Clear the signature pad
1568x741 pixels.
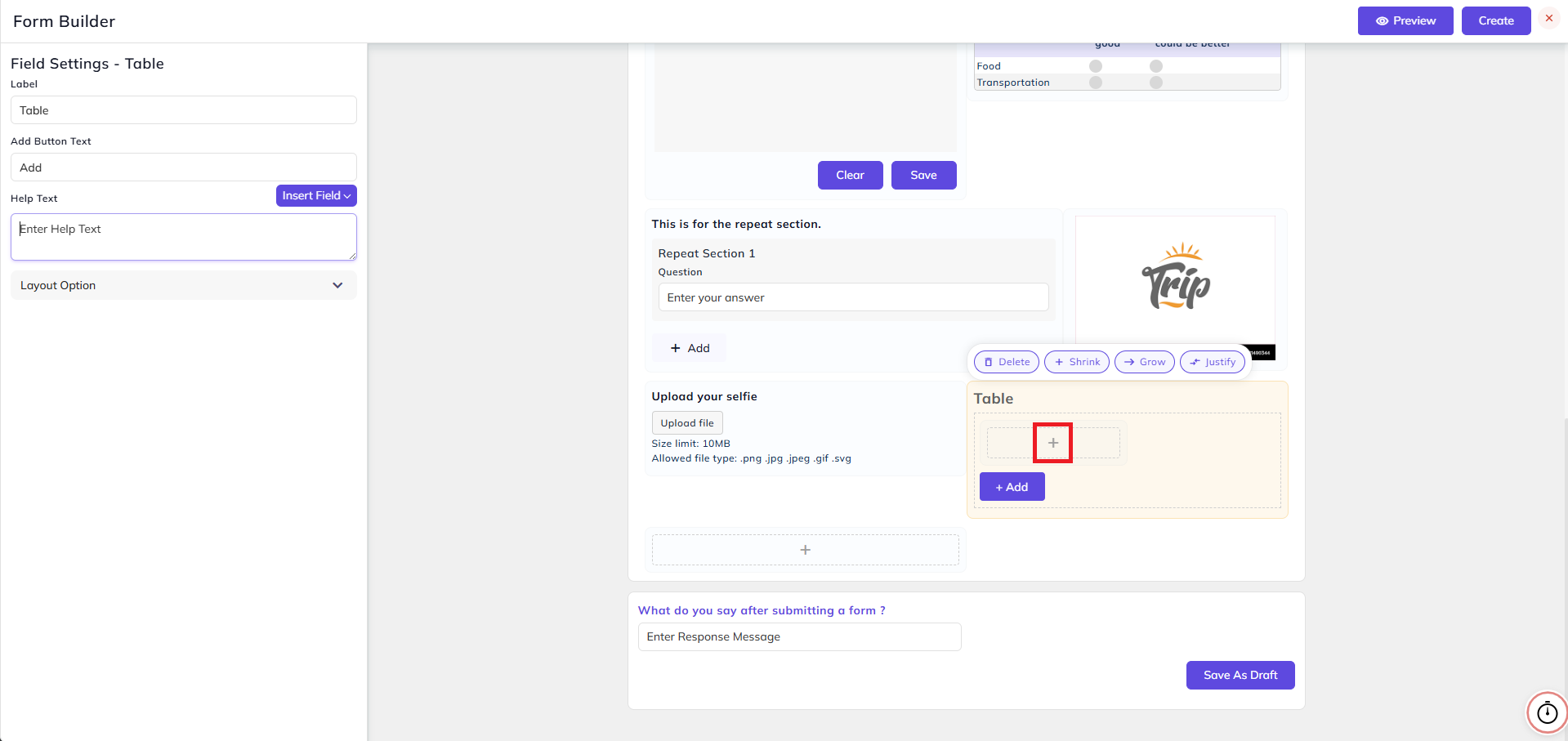[851, 175]
